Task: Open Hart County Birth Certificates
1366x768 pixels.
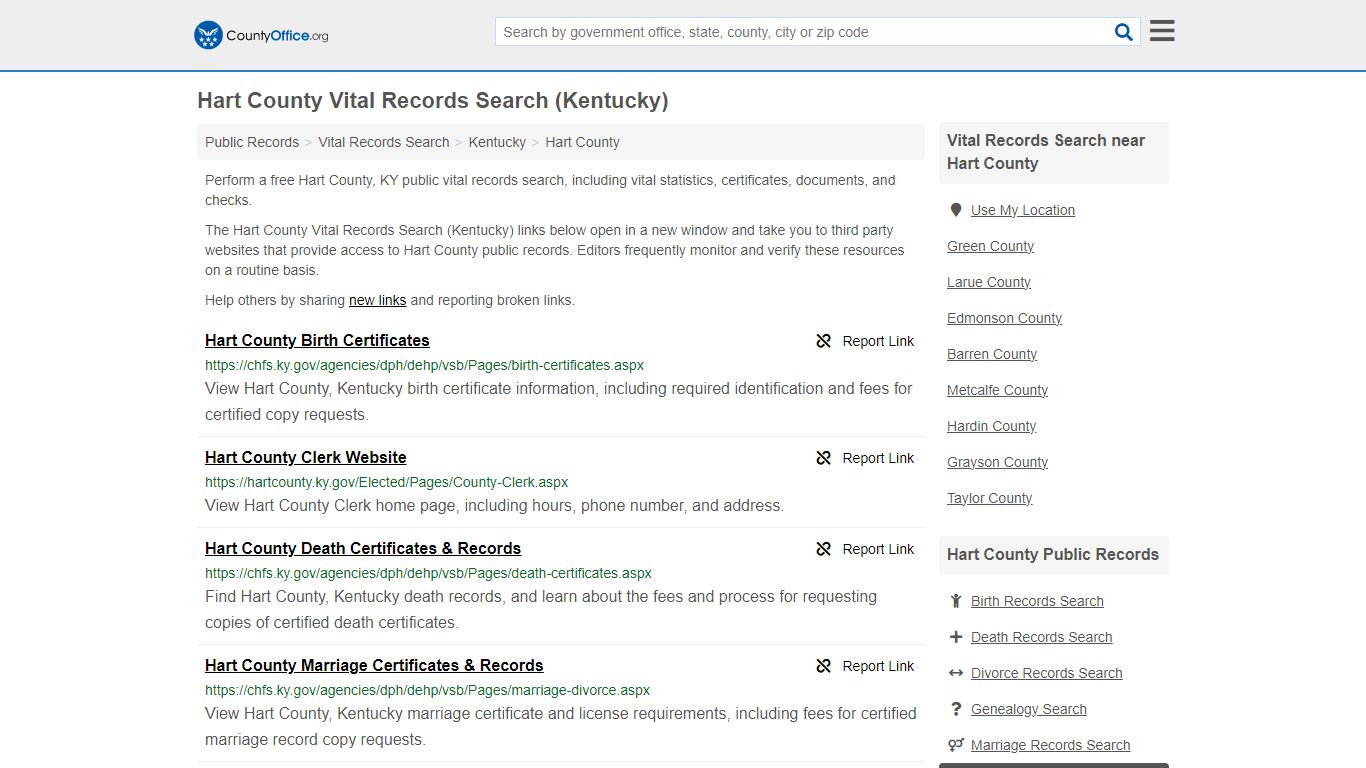Action: (x=317, y=340)
